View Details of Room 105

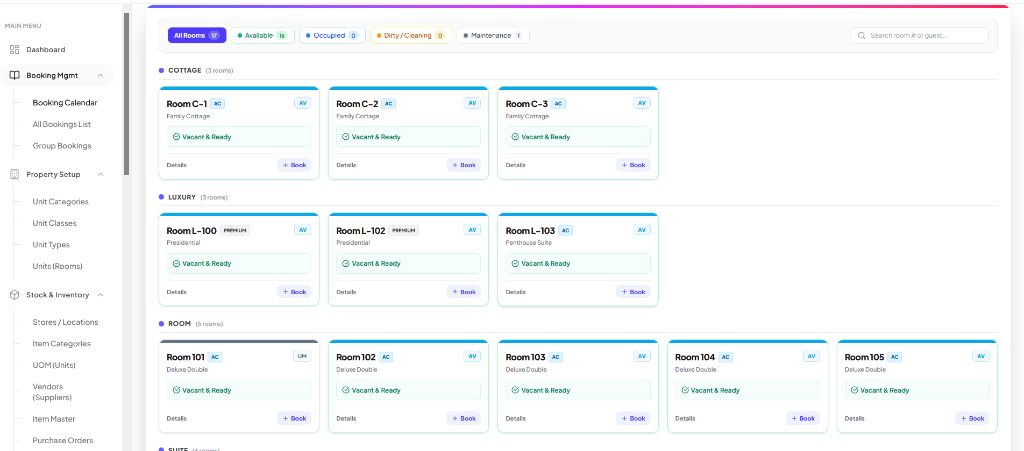point(855,418)
